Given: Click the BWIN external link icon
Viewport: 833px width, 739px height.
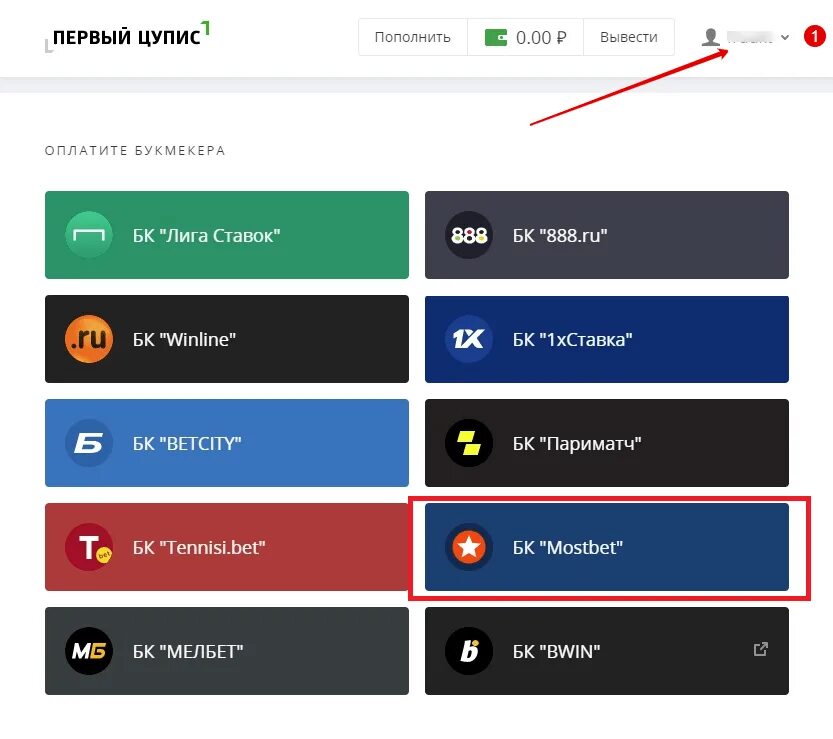Looking at the screenshot, I should point(761,649).
